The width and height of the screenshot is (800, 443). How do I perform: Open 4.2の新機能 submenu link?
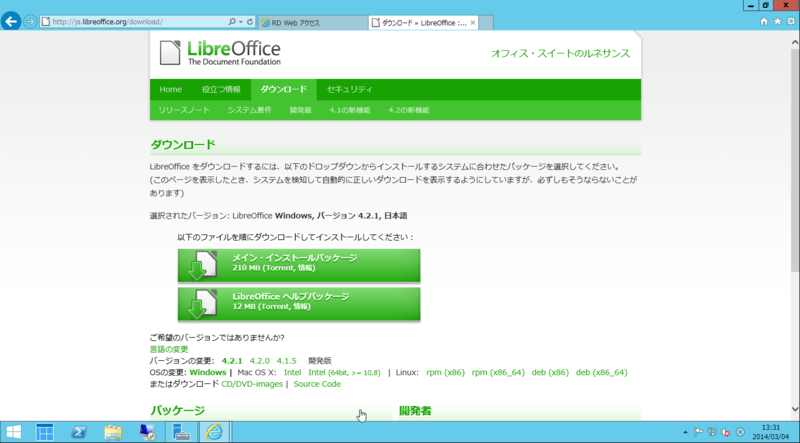(x=409, y=110)
